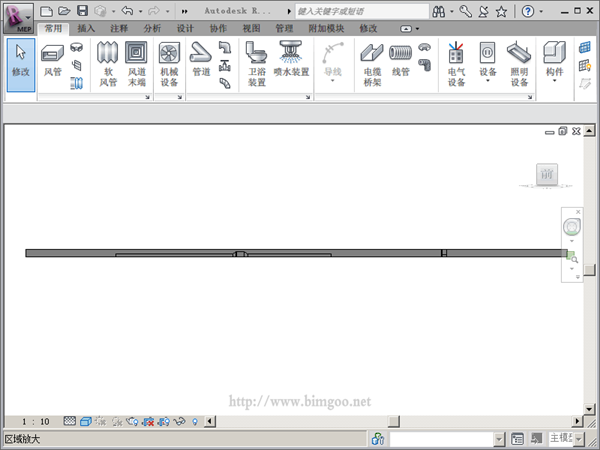Click the Open folder icon

pyautogui.click(x=64, y=11)
